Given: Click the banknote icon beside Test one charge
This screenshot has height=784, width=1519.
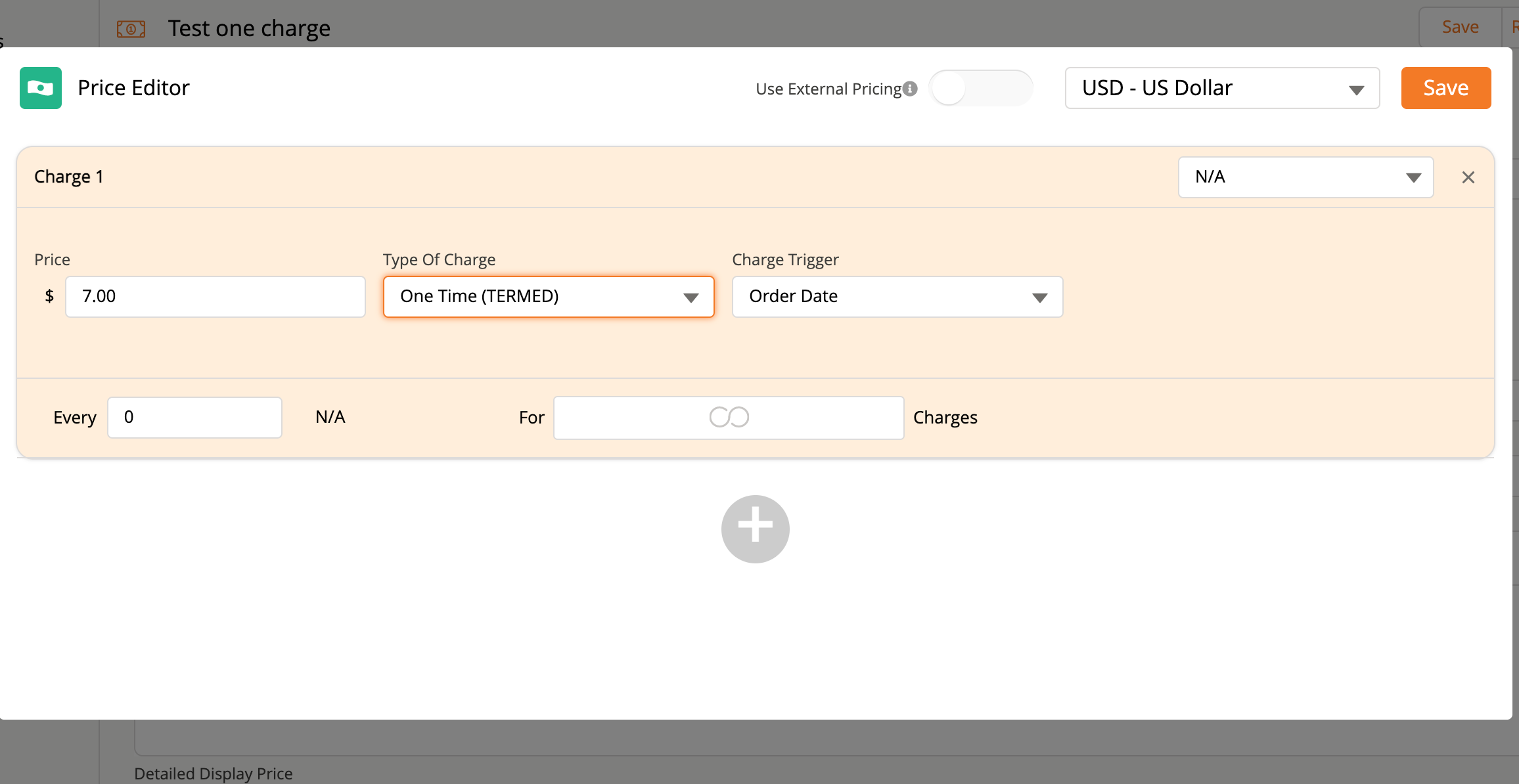Looking at the screenshot, I should tap(131, 29).
